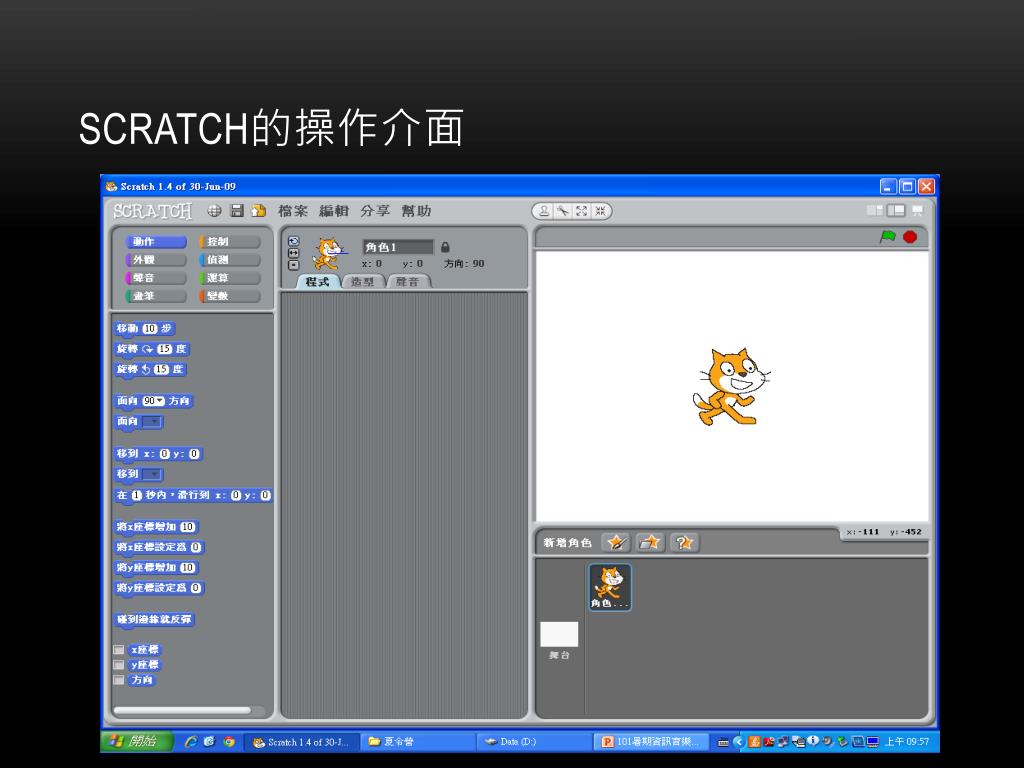Switch to presentation mode
This screenshot has width=1024, height=768.
click(x=918, y=210)
